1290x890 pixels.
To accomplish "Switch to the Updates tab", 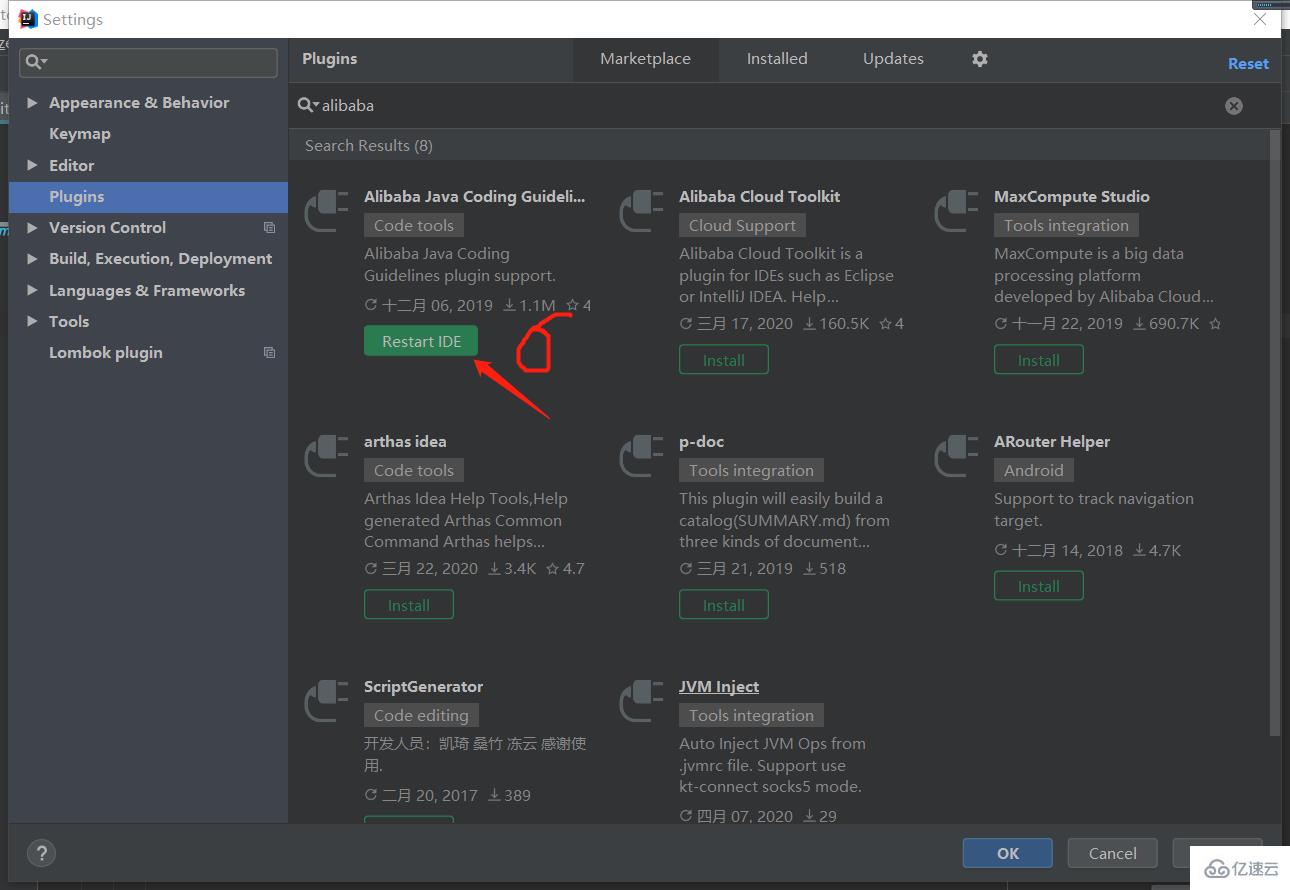I will tap(893, 59).
